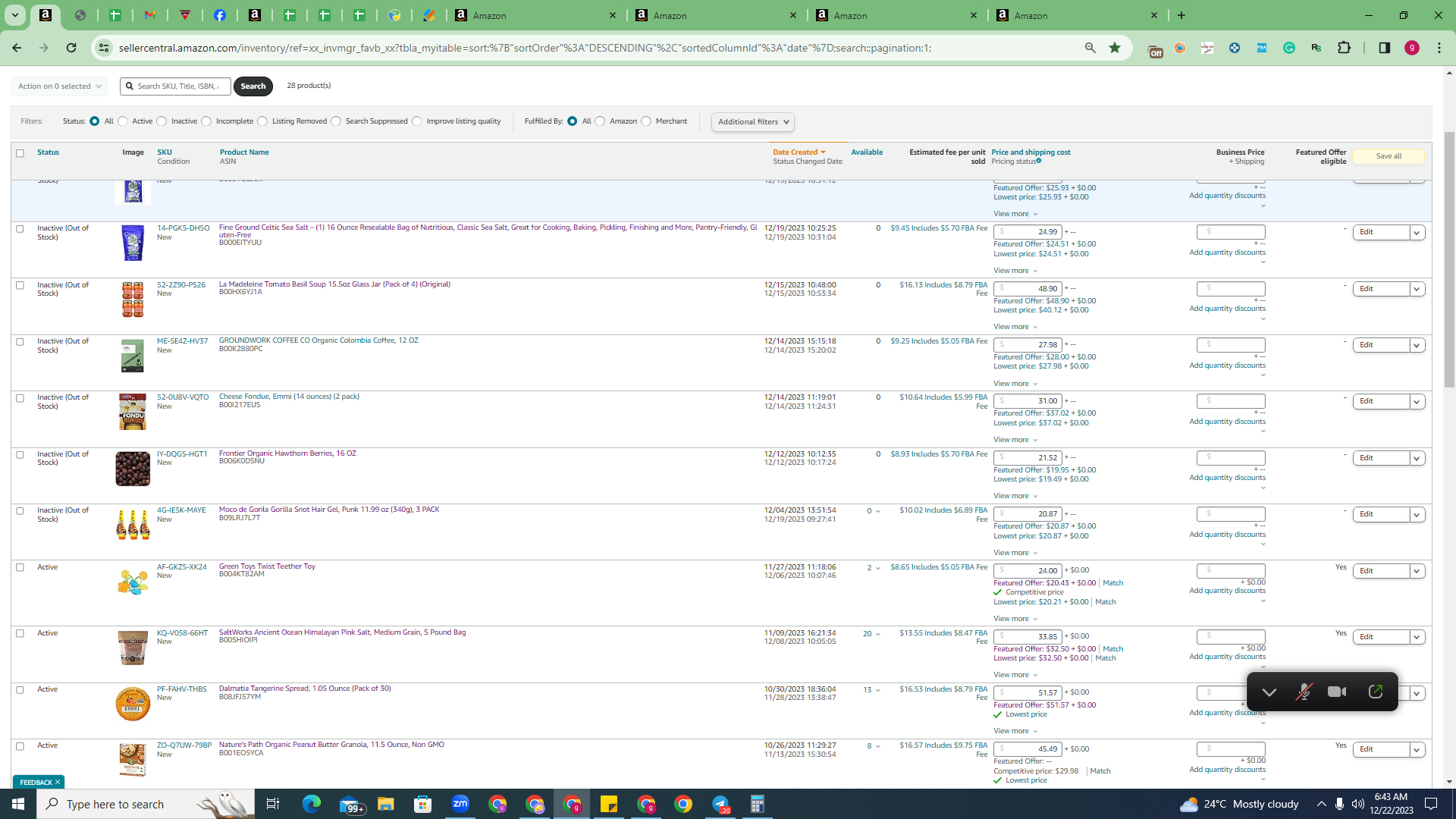The height and width of the screenshot is (819, 1456).
Task: Select the Inactive status filter
Action: (162, 121)
